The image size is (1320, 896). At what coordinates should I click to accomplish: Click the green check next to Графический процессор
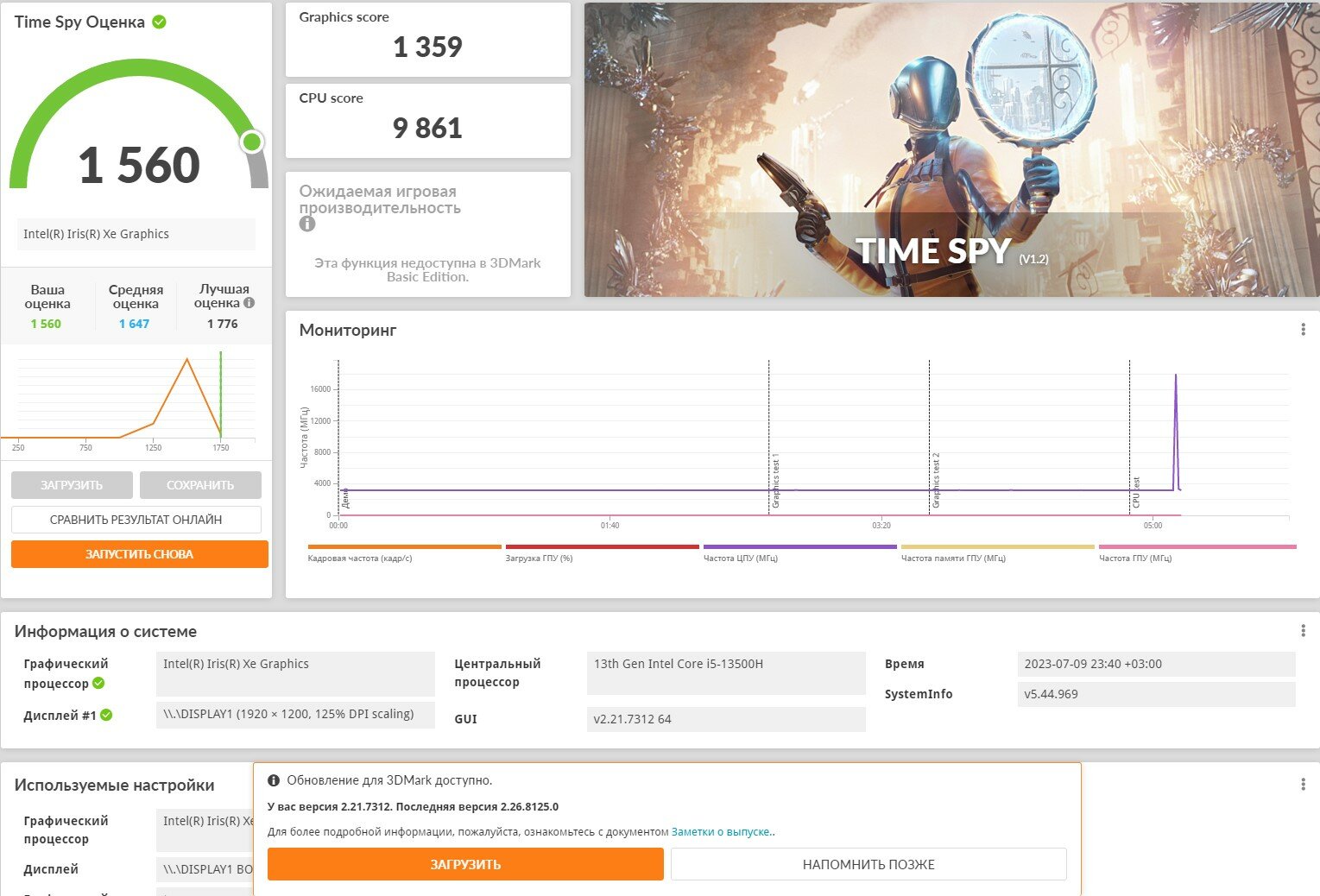(x=98, y=683)
